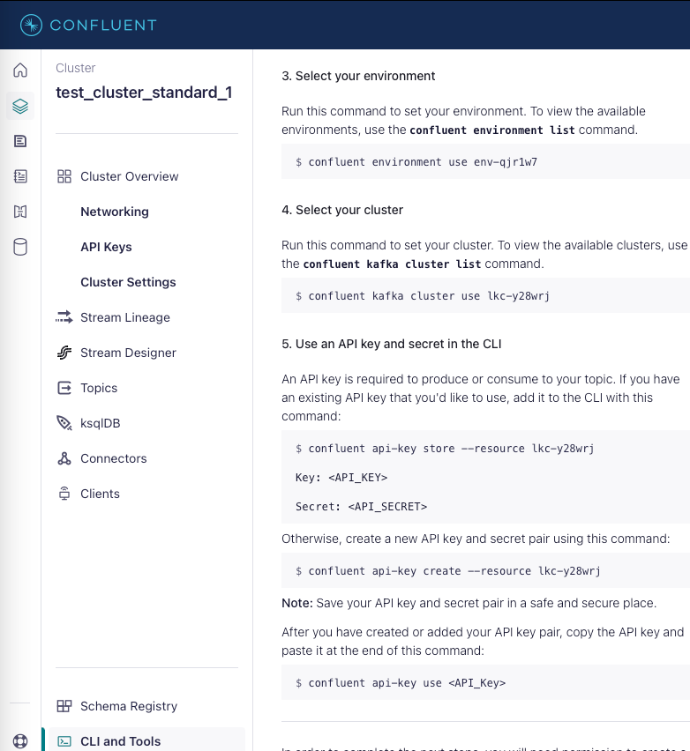Click heading 4. Select your cluster
Image resolution: width=690 pixels, height=751 pixels.
tap(342, 210)
